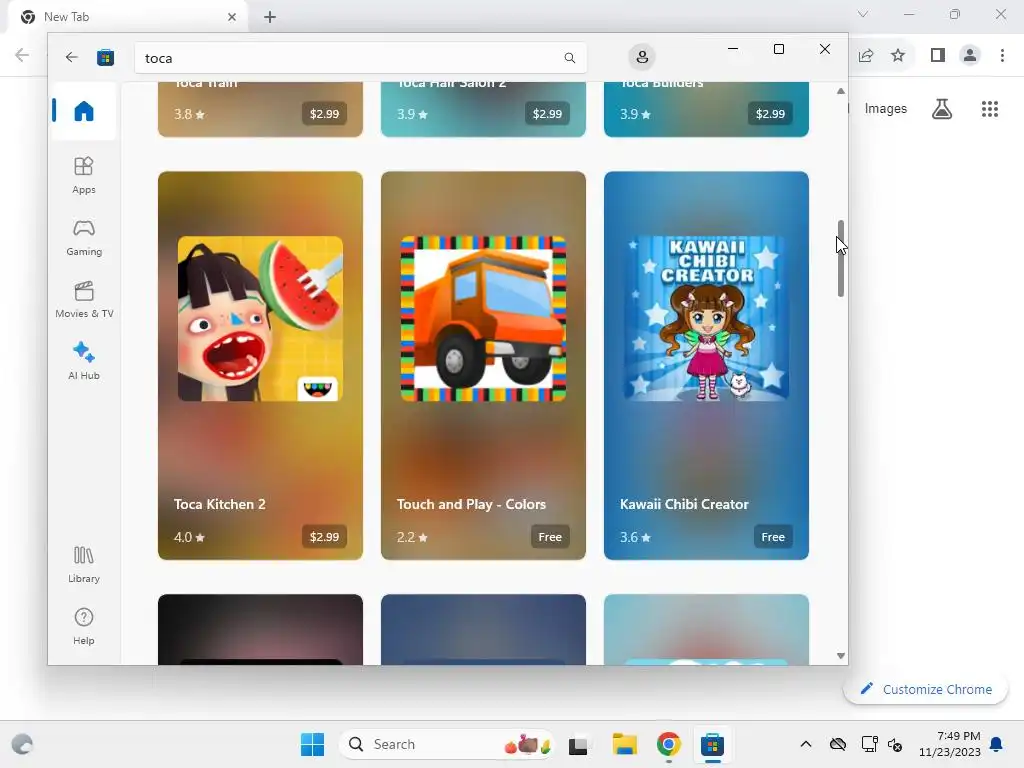This screenshot has width=1024, height=768.
Task: Click the Store scroll down arrow
Action: pos(840,656)
